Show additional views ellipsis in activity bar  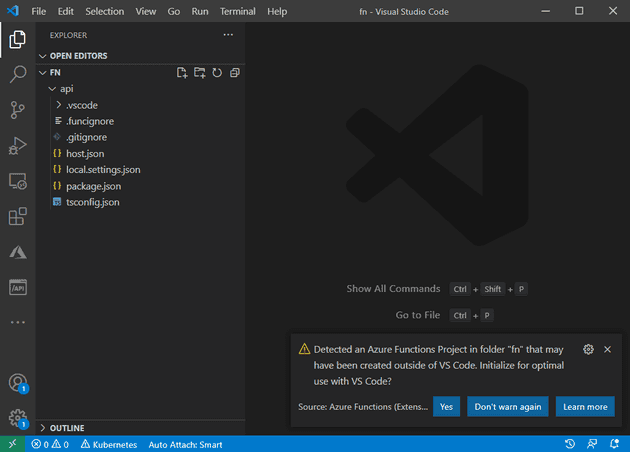coord(17,322)
